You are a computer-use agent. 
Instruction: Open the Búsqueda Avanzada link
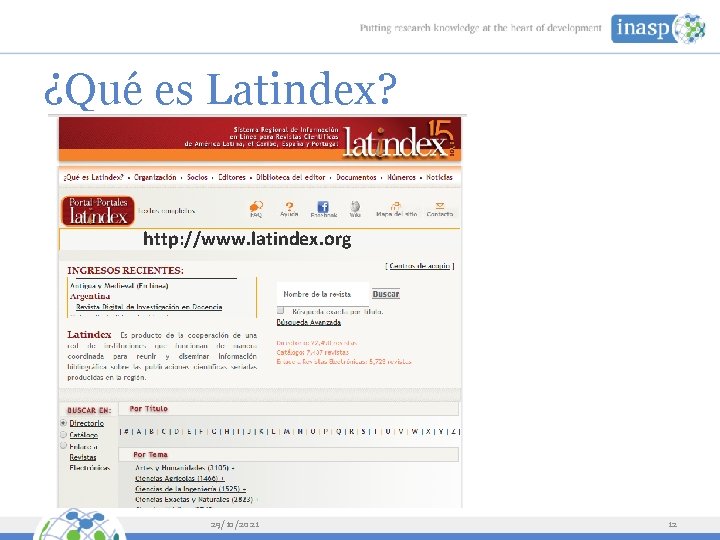click(x=309, y=322)
